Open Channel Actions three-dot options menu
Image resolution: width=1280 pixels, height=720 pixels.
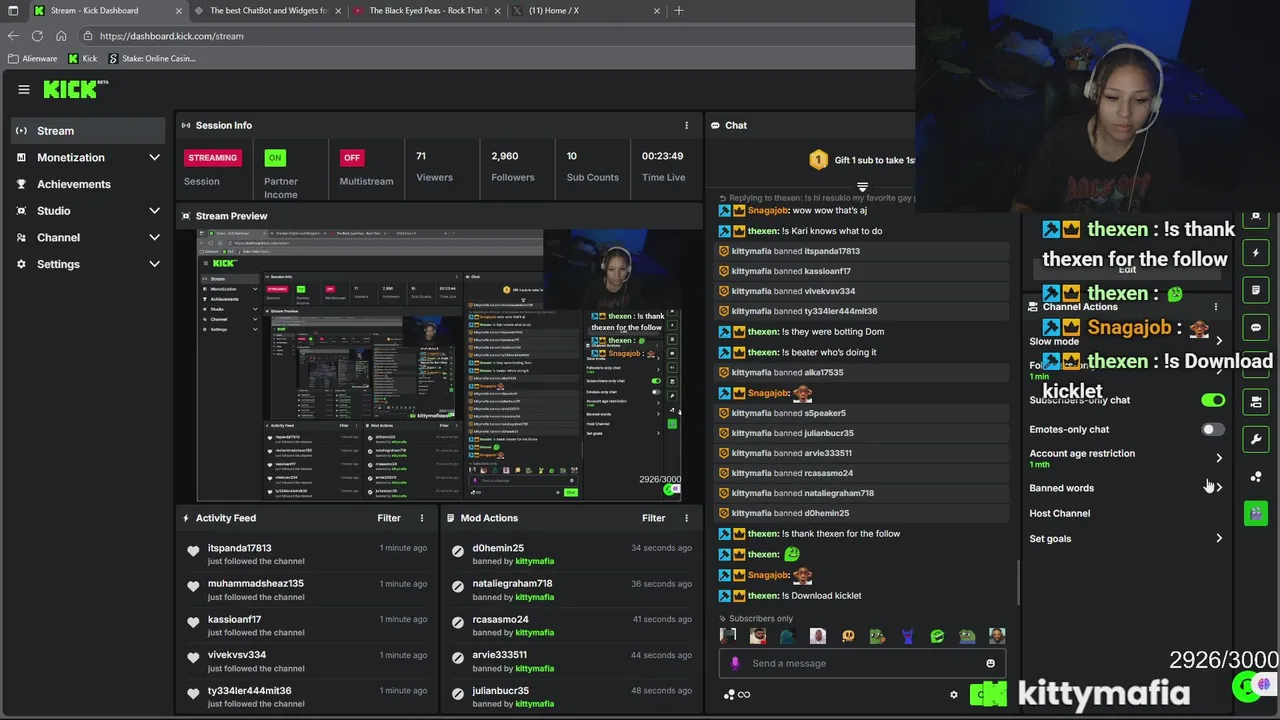tap(1216, 307)
